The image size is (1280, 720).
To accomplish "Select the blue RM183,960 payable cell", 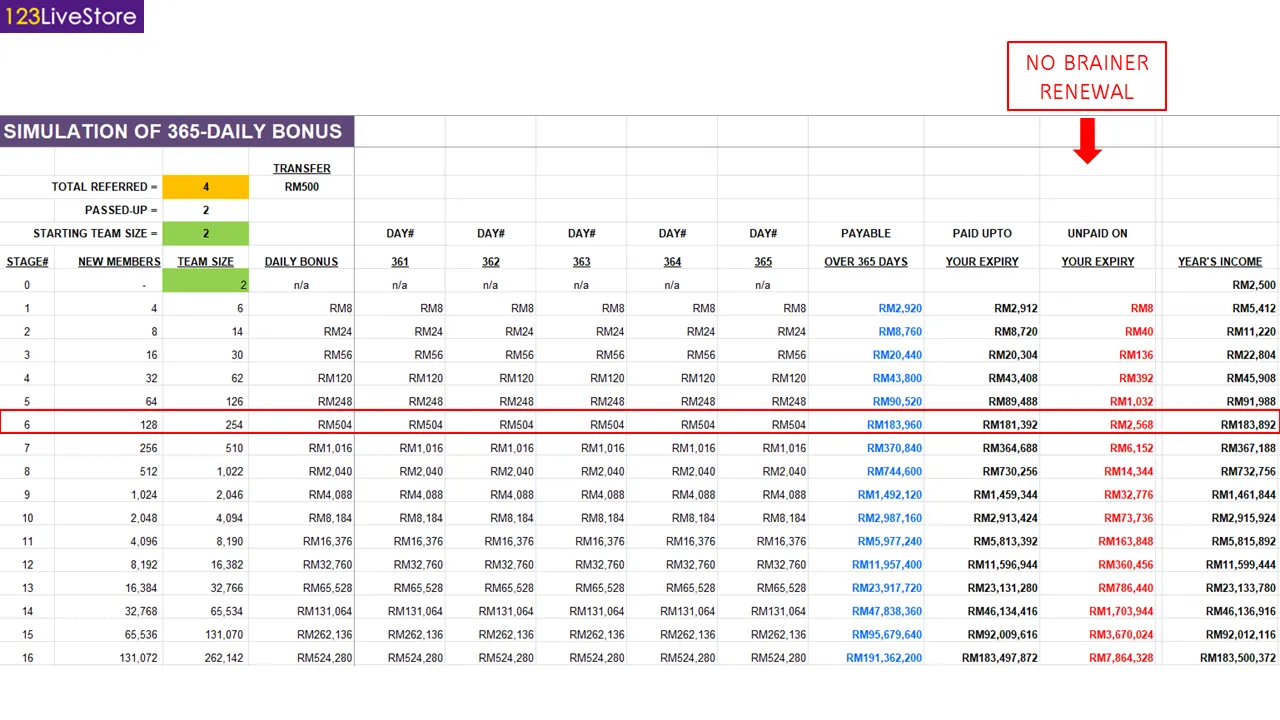I will [894, 425].
